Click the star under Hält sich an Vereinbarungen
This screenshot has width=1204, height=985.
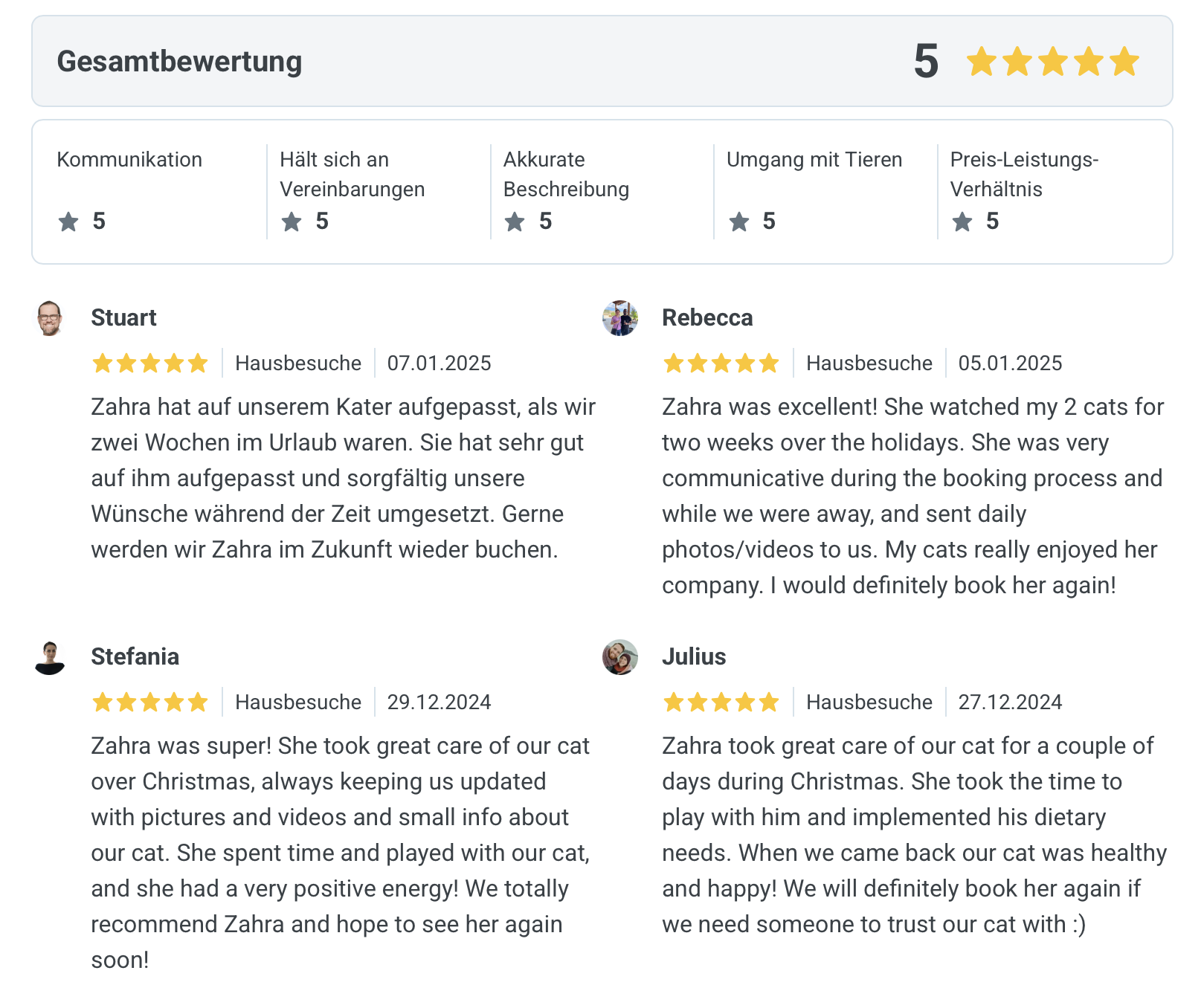pos(292,222)
